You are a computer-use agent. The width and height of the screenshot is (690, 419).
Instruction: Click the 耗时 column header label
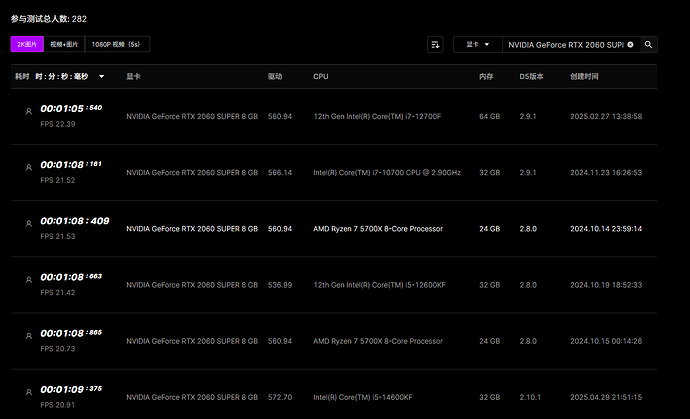pos(22,77)
